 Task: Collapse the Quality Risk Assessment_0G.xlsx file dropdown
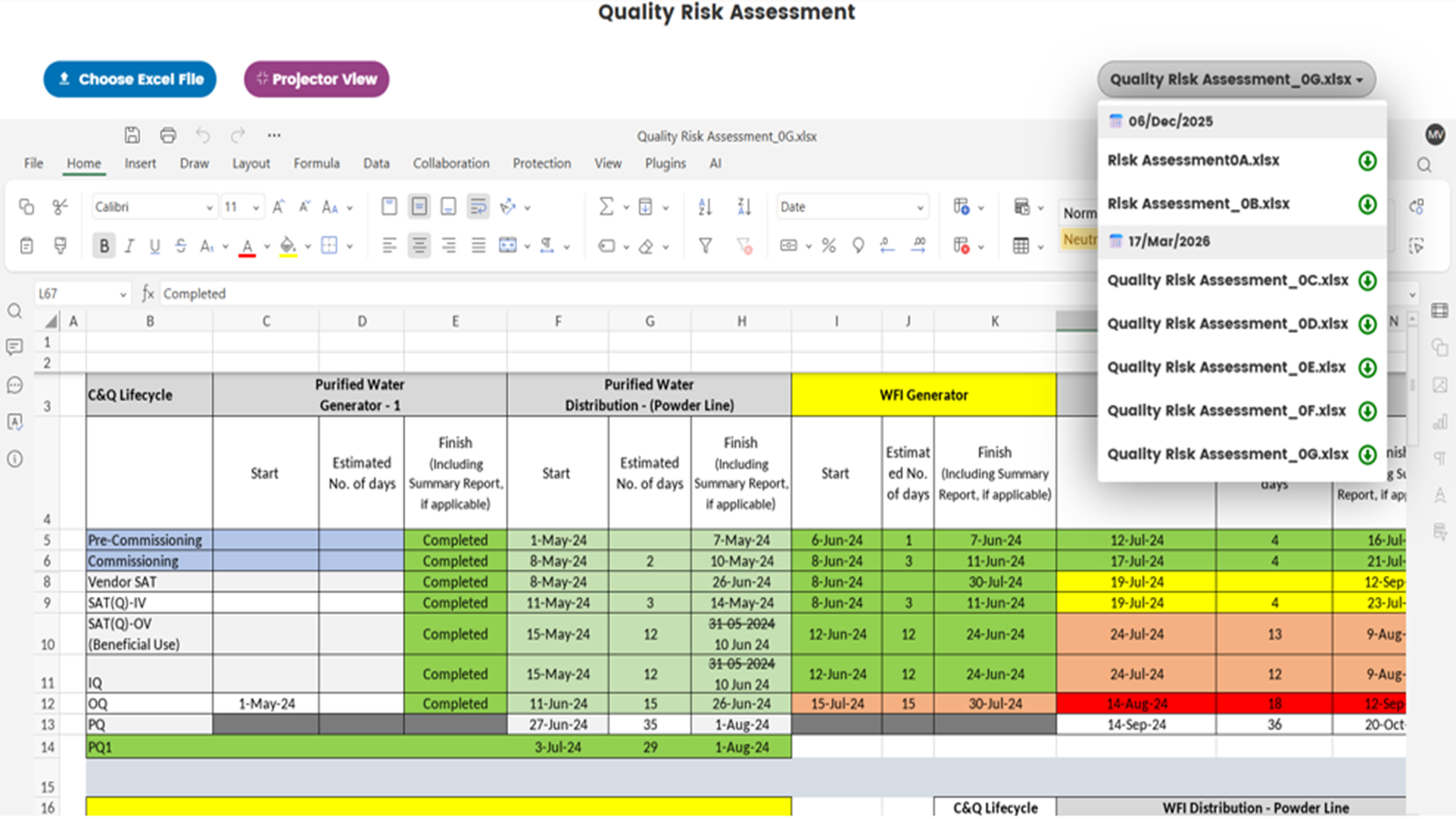1236,79
